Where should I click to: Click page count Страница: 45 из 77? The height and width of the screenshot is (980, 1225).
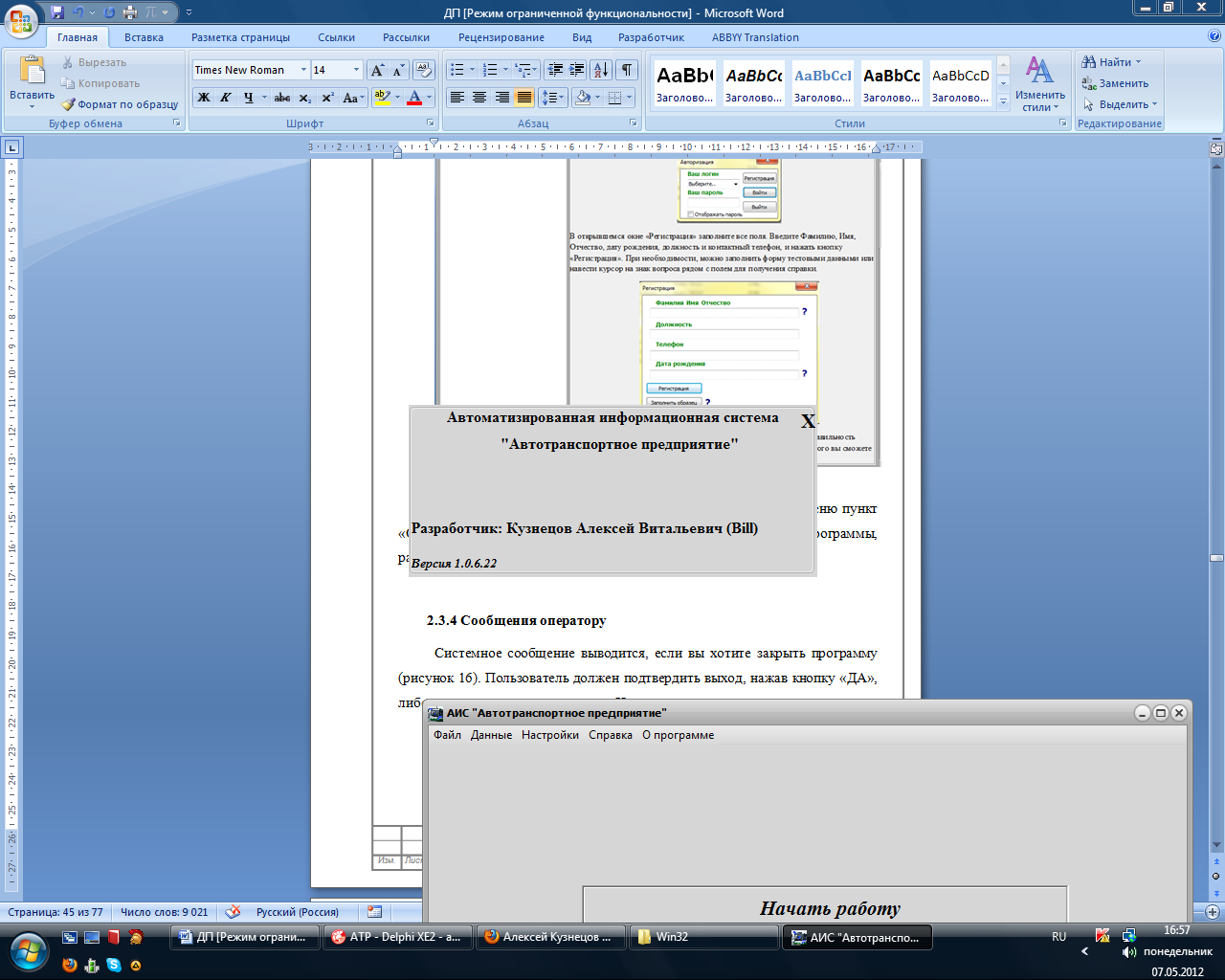point(56,912)
